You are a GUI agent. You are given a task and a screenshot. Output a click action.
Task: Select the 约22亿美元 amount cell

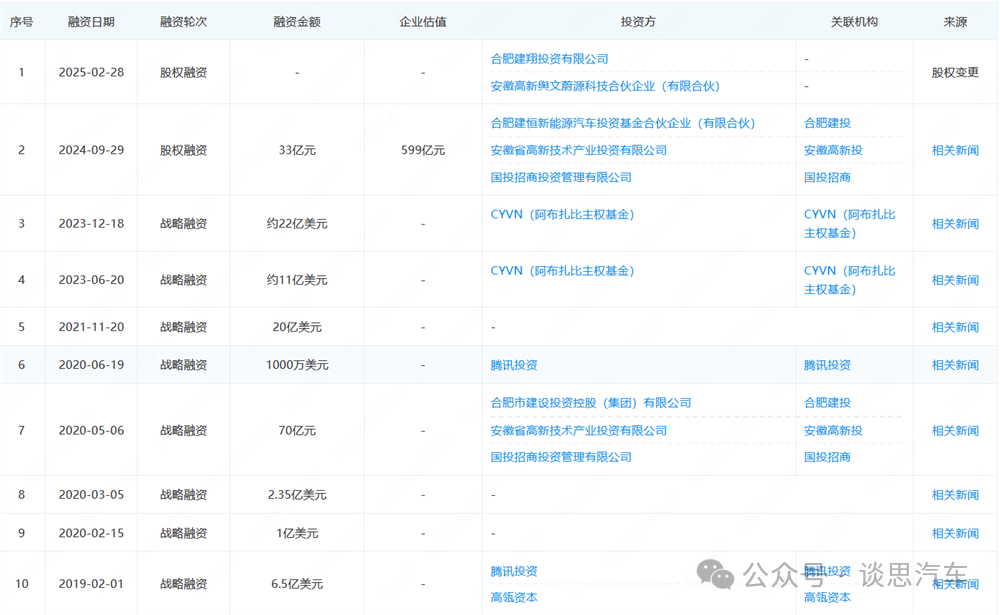[x=297, y=224]
